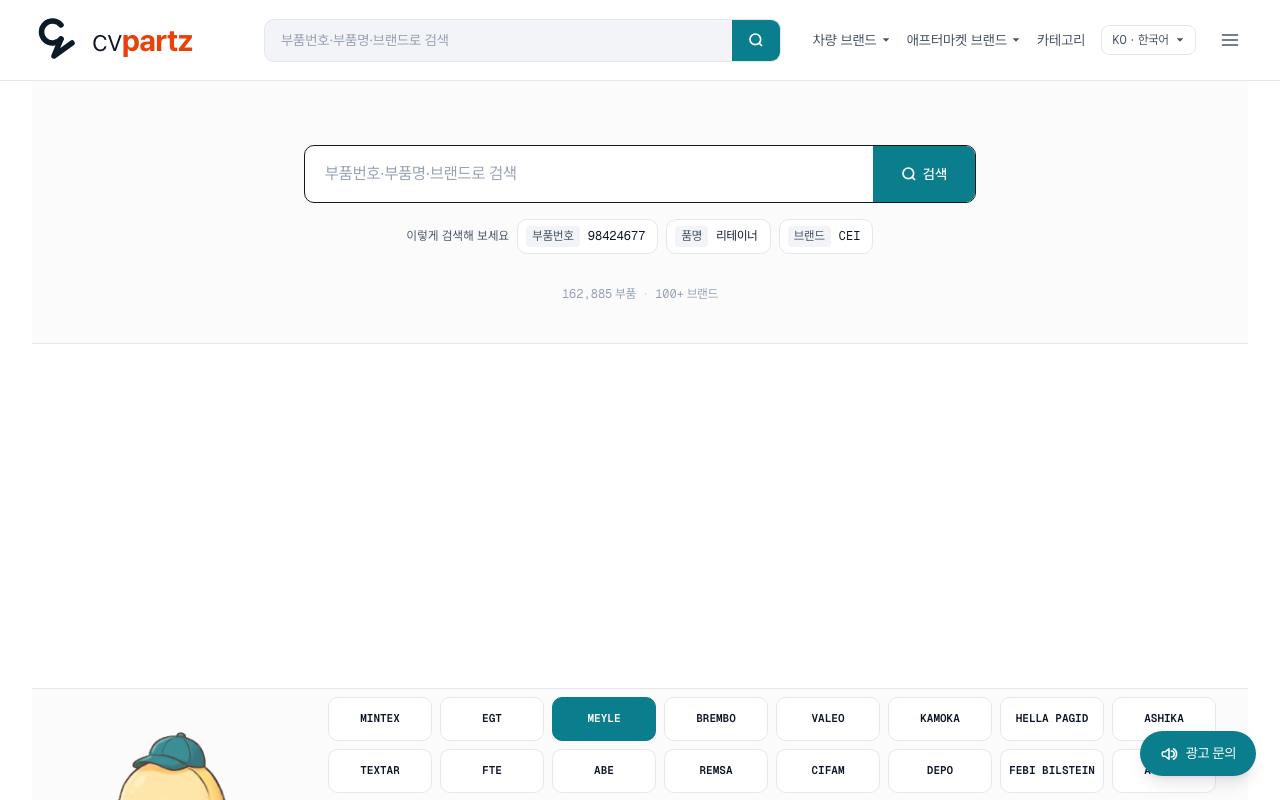Viewport: 1280px width, 800px height.
Task: Select the KAMOKA brand chip
Action: coord(940,719)
